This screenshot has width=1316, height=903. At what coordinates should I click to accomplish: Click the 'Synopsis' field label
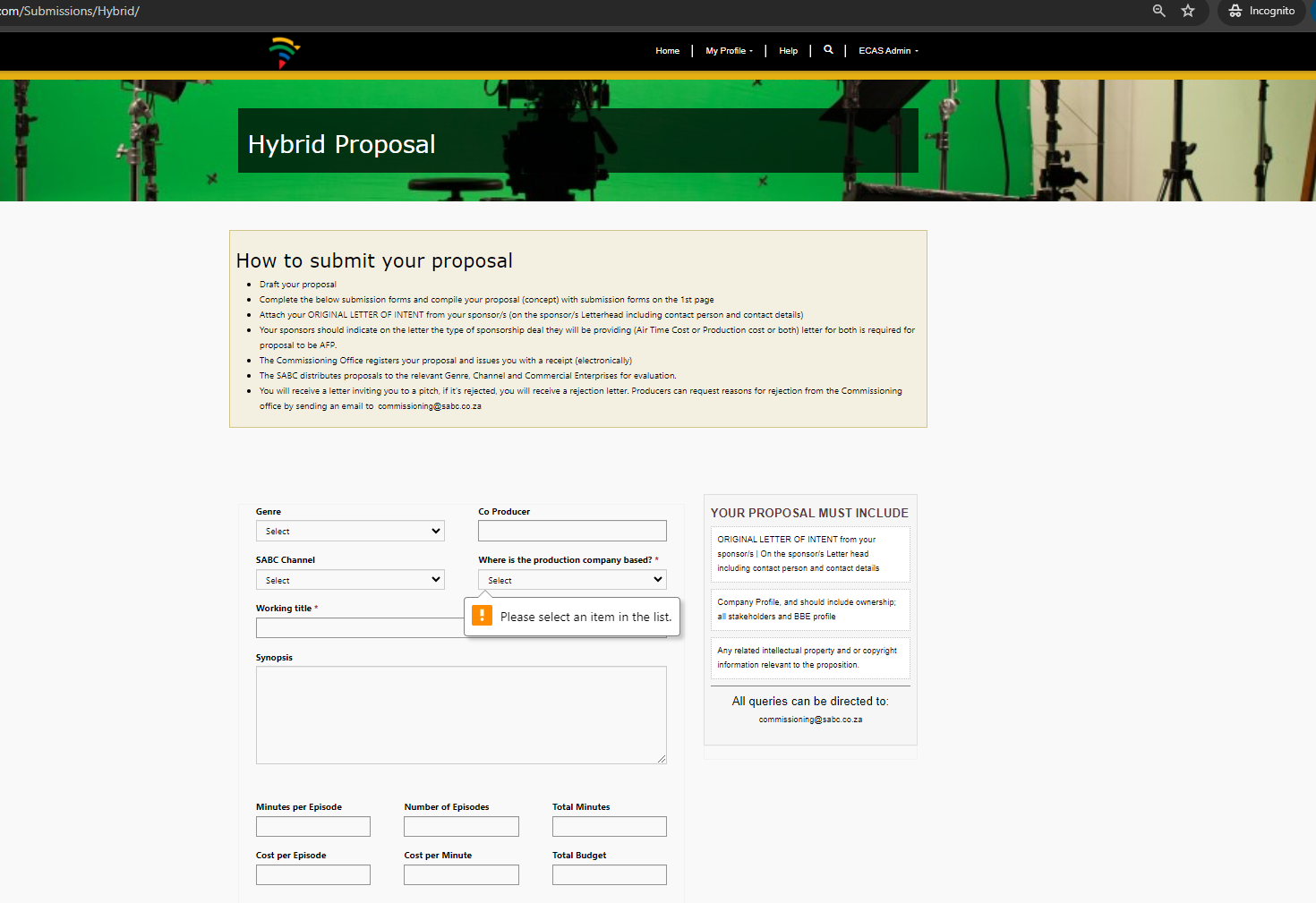click(274, 658)
